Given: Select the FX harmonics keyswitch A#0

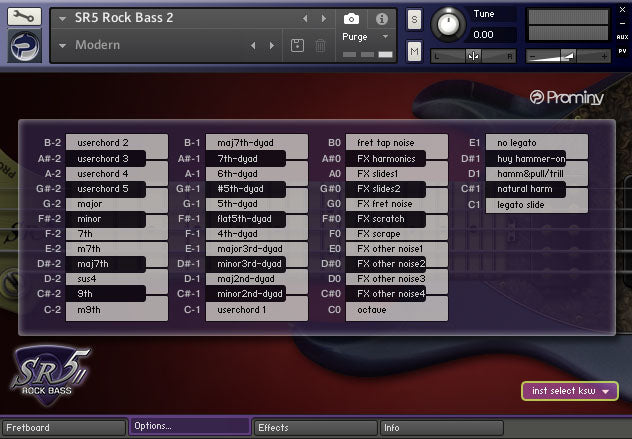Looking at the screenshot, I should coord(385,158).
